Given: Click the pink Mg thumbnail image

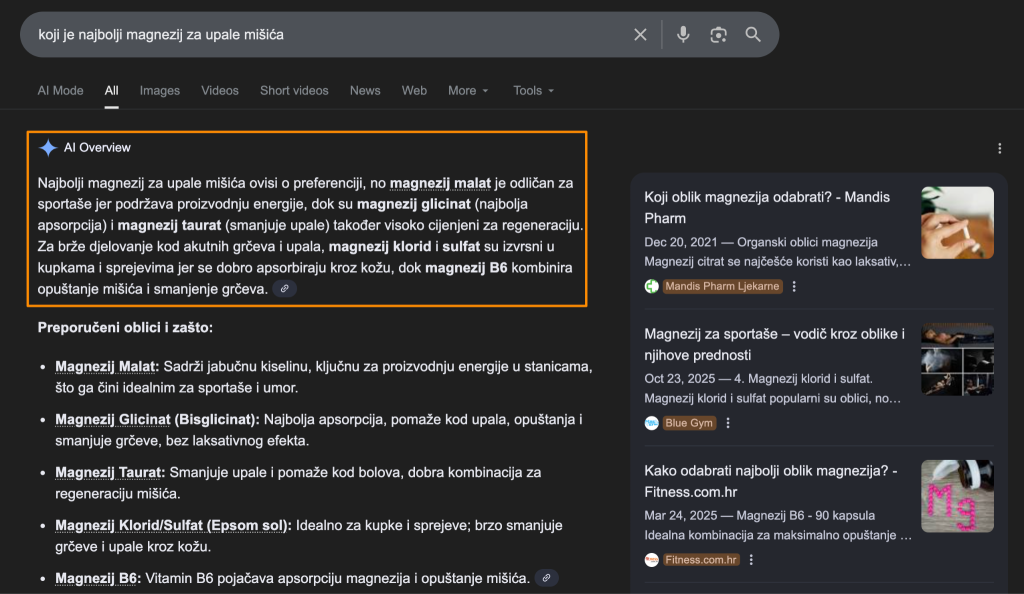Looking at the screenshot, I should tap(957, 496).
